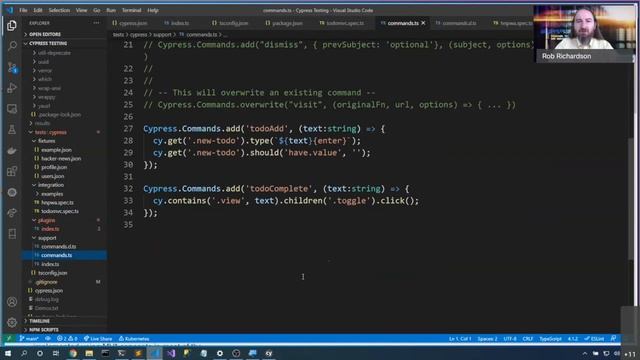Open the Source Control view
The height and width of the screenshot is (360, 640).
[12, 67]
